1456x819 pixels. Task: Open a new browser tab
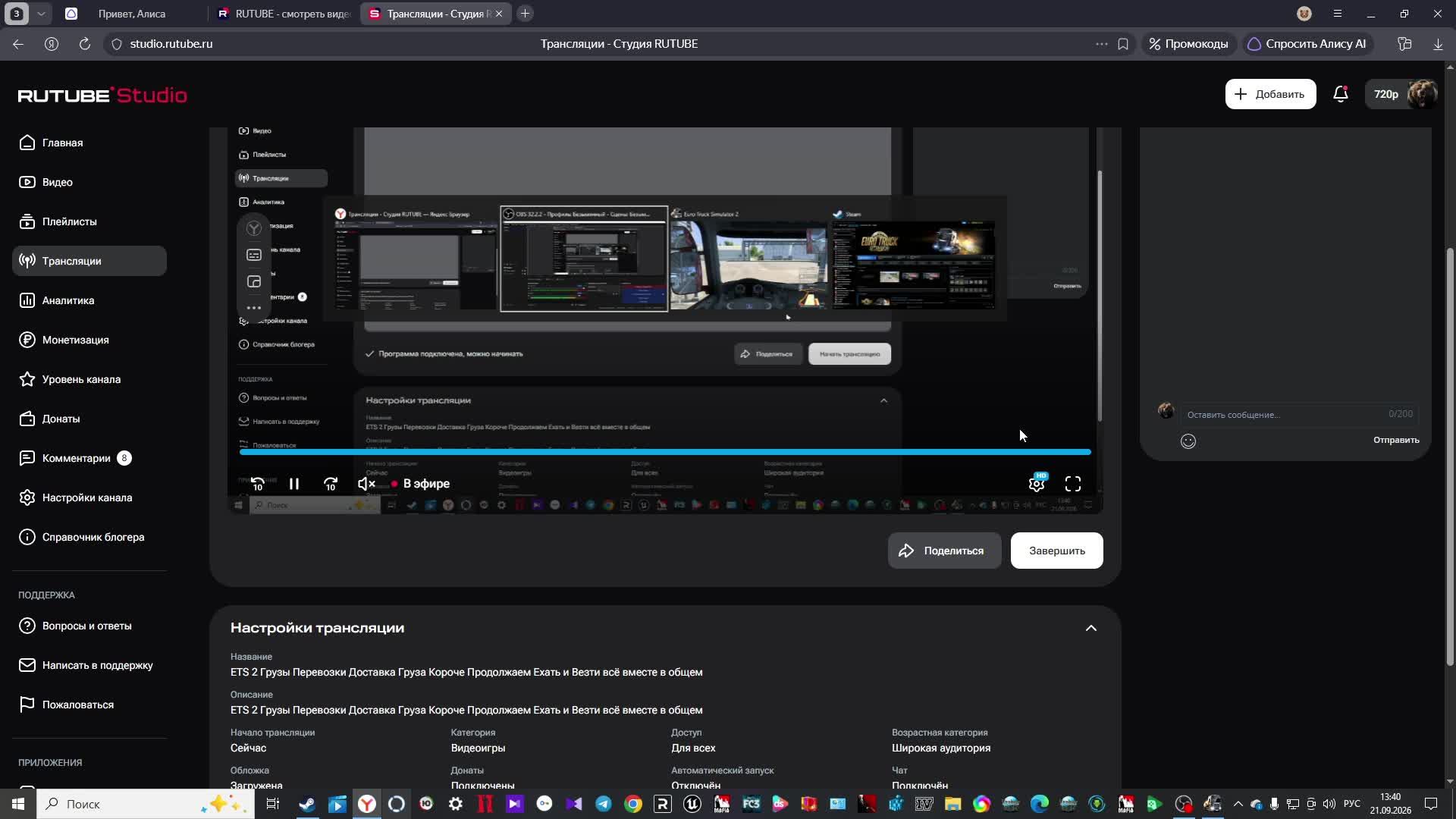[525, 14]
